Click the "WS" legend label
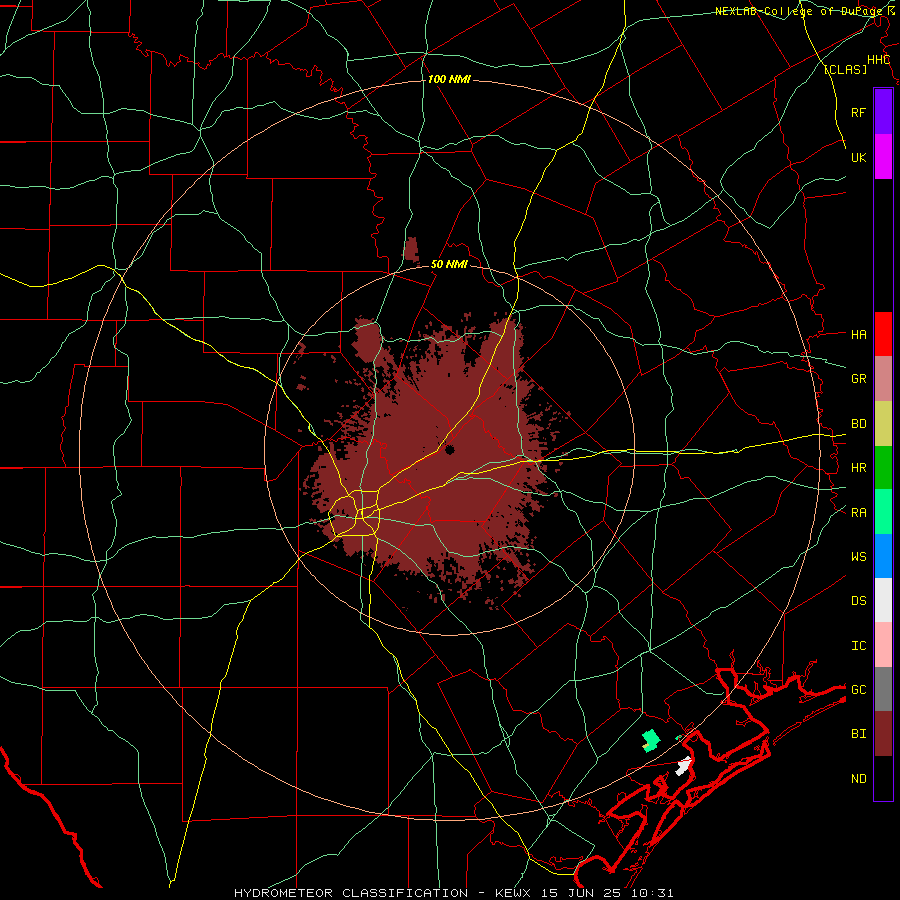Viewport: 900px width, 900px height. tap(858, 557)
